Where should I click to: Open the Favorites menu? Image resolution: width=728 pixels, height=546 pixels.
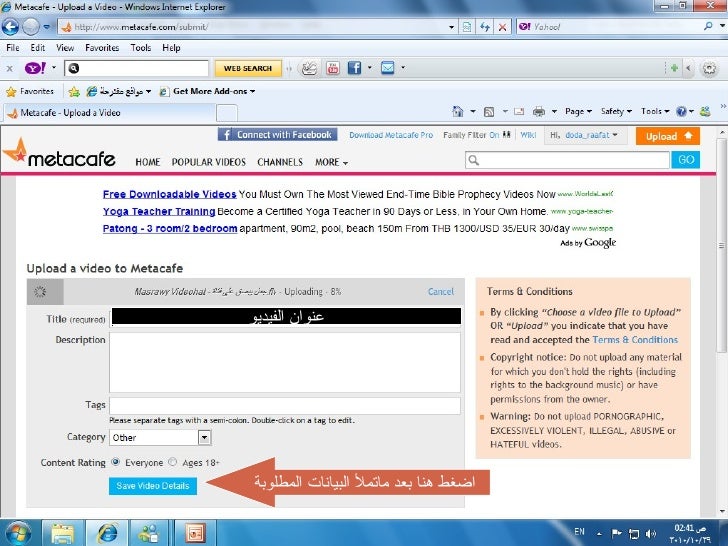(x=102, y=48)
